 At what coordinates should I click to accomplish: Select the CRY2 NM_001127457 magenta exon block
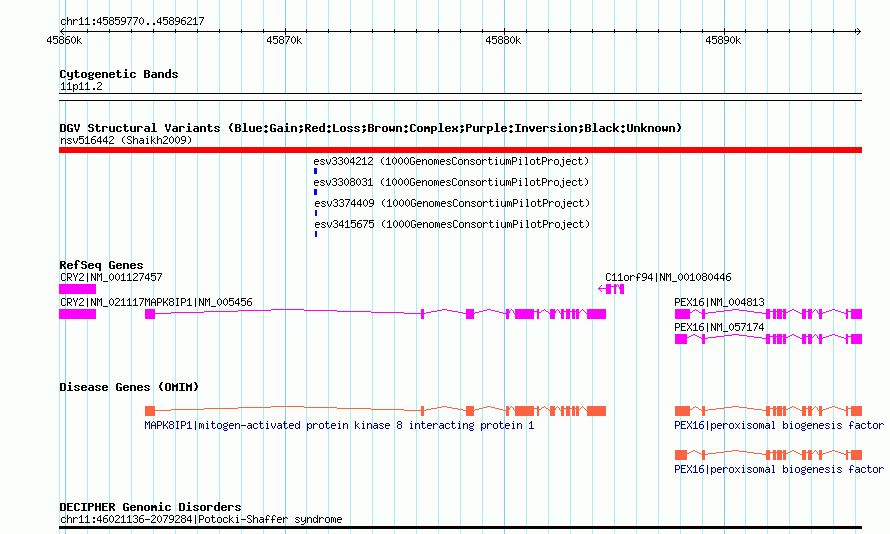coord(77,289)
